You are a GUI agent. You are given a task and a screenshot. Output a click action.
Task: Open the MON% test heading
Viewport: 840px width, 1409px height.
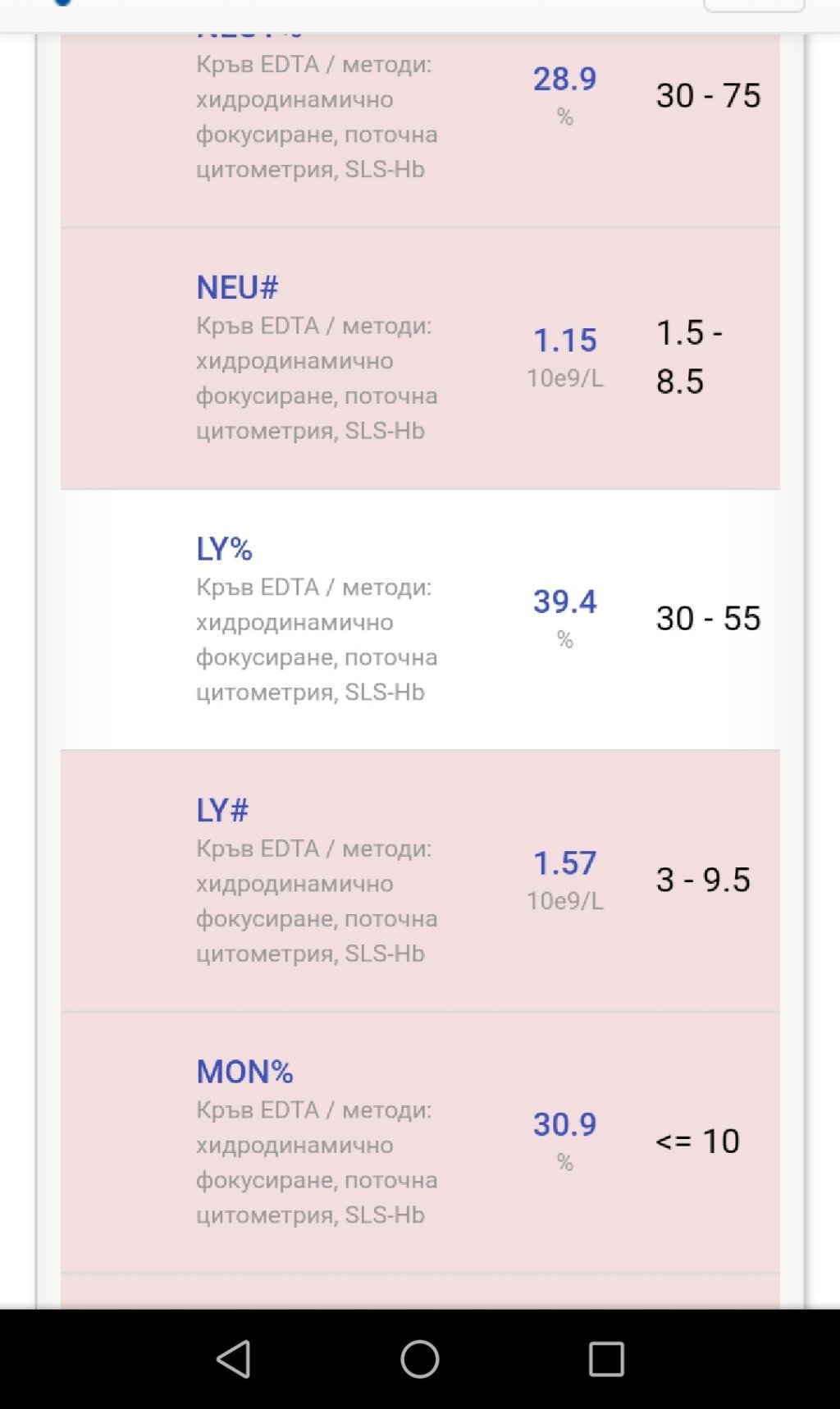click(x=244, y=1071)
